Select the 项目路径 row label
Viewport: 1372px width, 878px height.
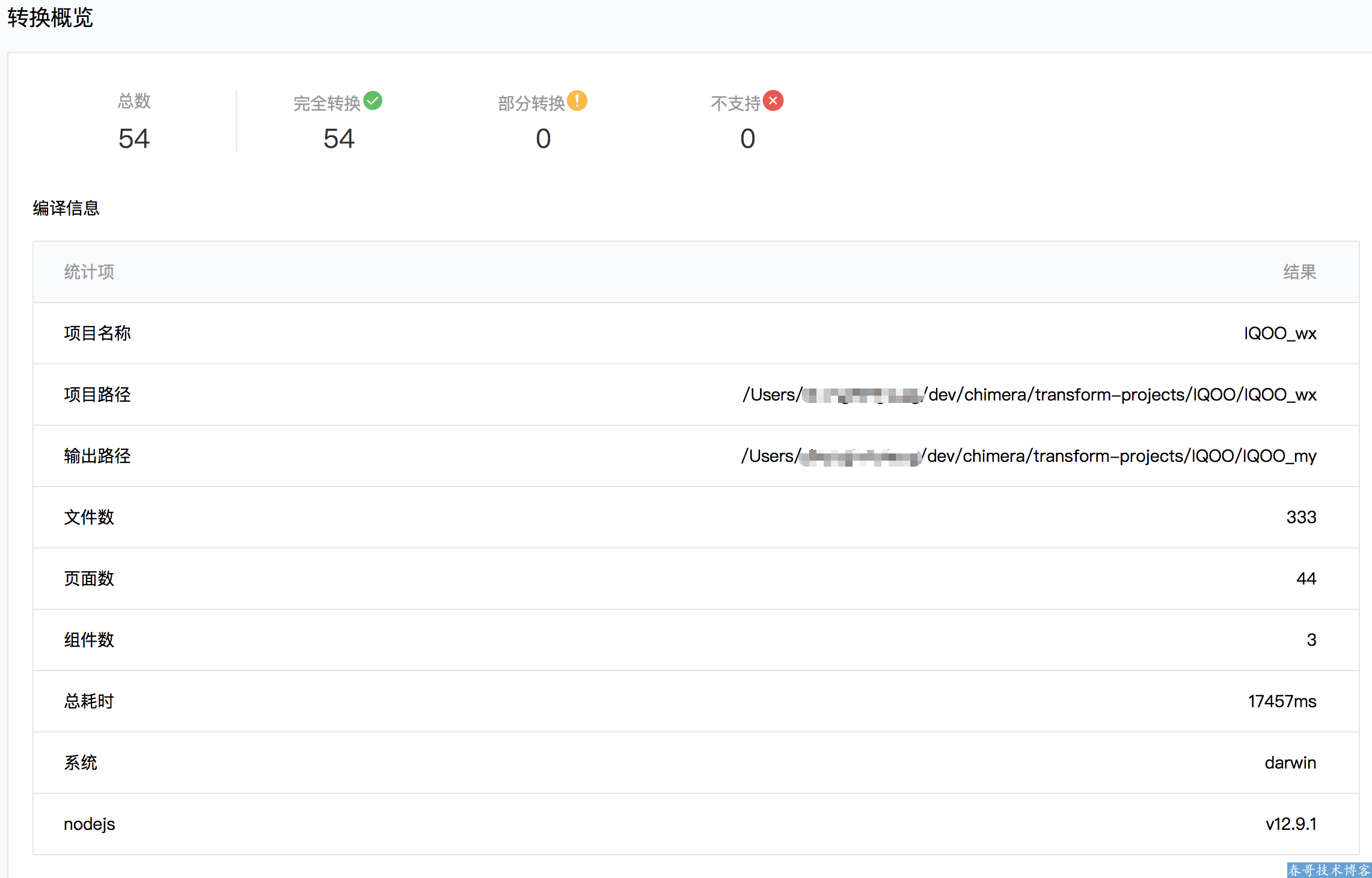tap(97, 394)
